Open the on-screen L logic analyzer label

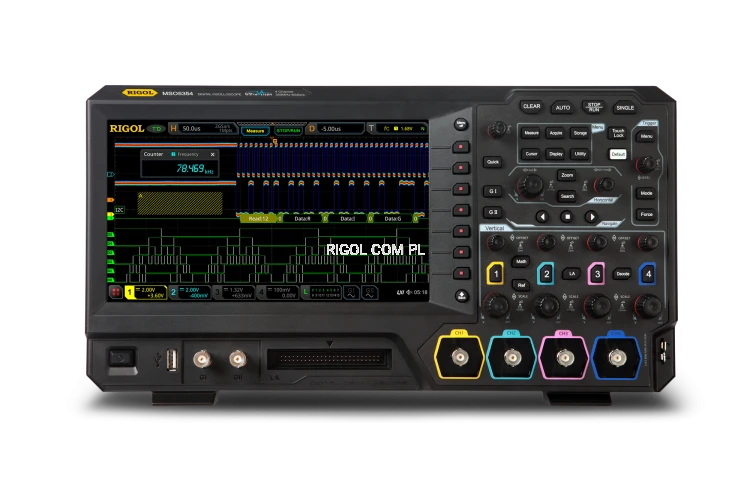(321, 292)
